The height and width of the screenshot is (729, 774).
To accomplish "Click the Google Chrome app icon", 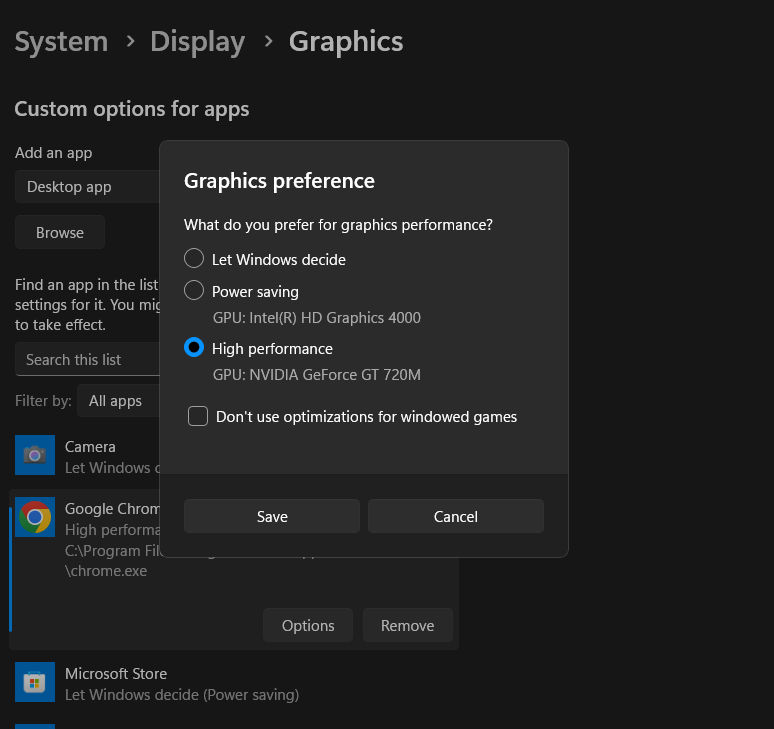I will tap(35, 517).
